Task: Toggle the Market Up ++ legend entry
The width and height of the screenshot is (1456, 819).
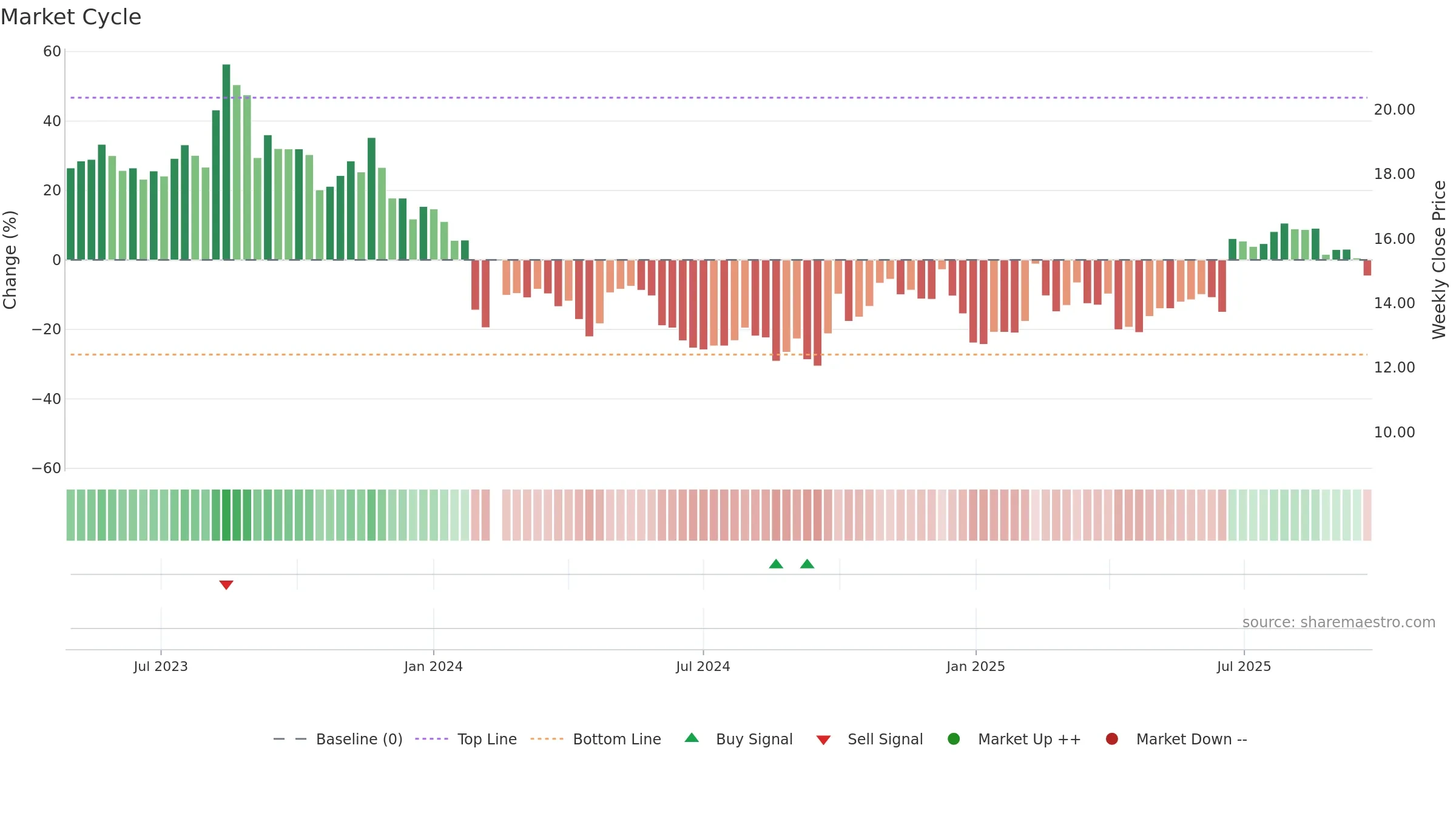Action: (1014, 739)
